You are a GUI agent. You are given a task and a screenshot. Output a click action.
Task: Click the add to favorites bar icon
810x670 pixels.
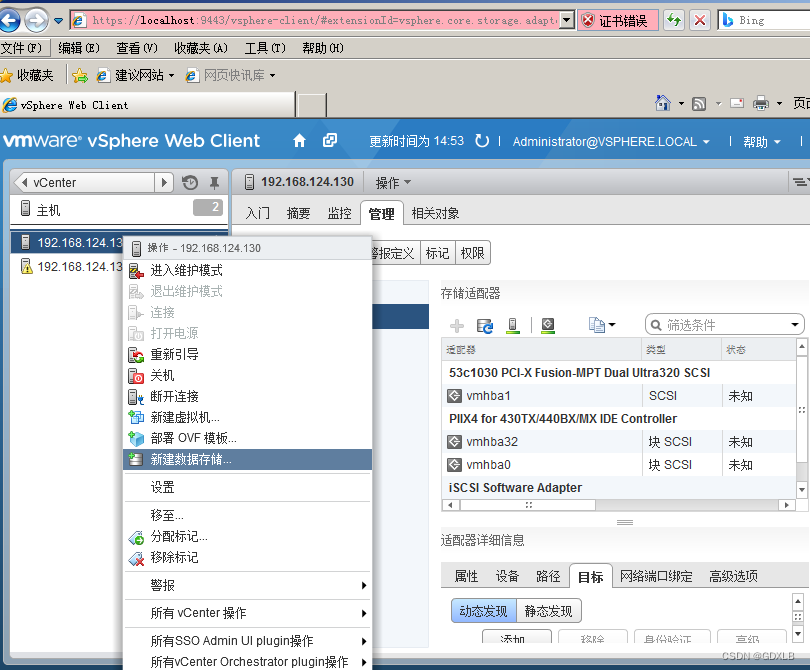(x=80, y=75)
